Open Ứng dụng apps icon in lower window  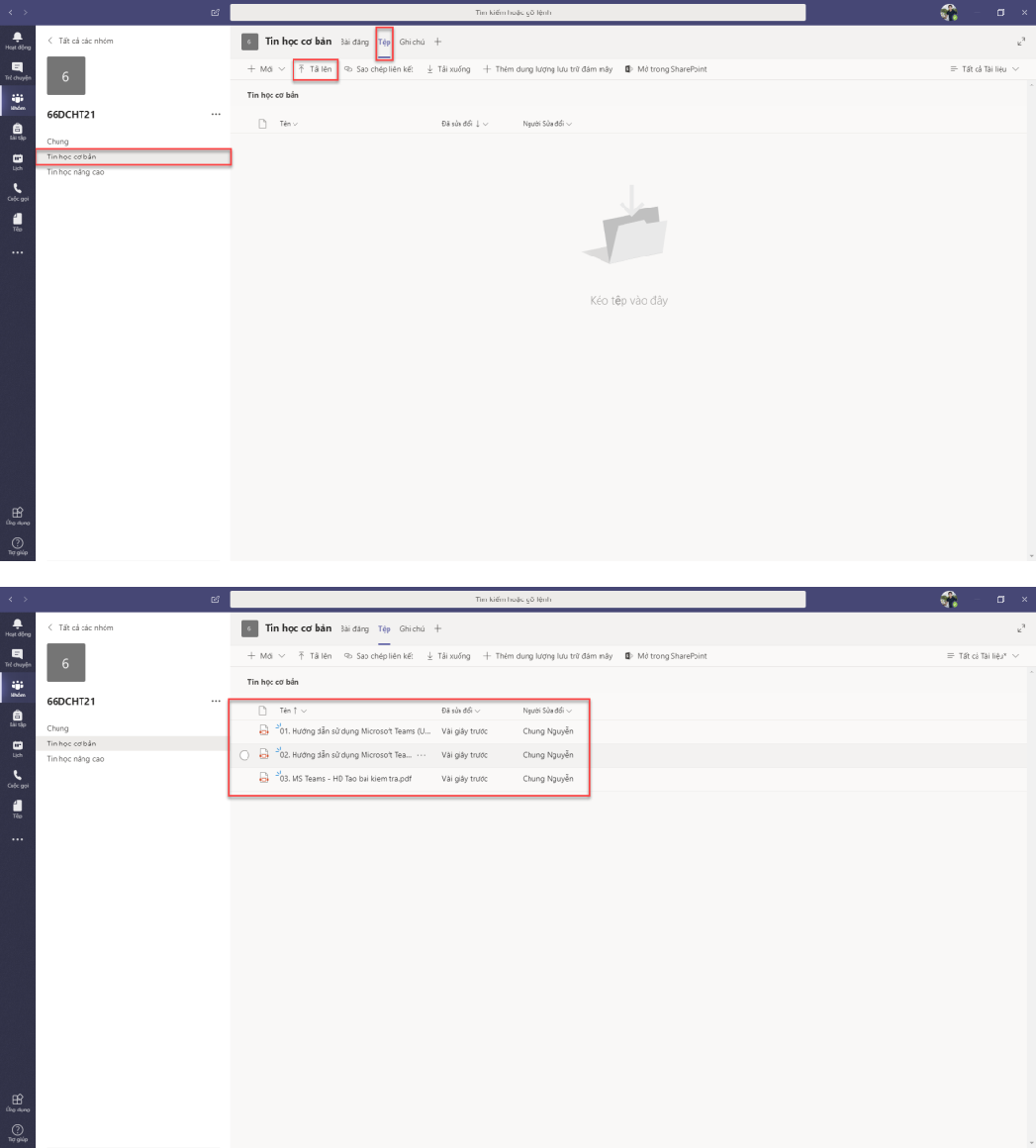(x=17, y=1100)
